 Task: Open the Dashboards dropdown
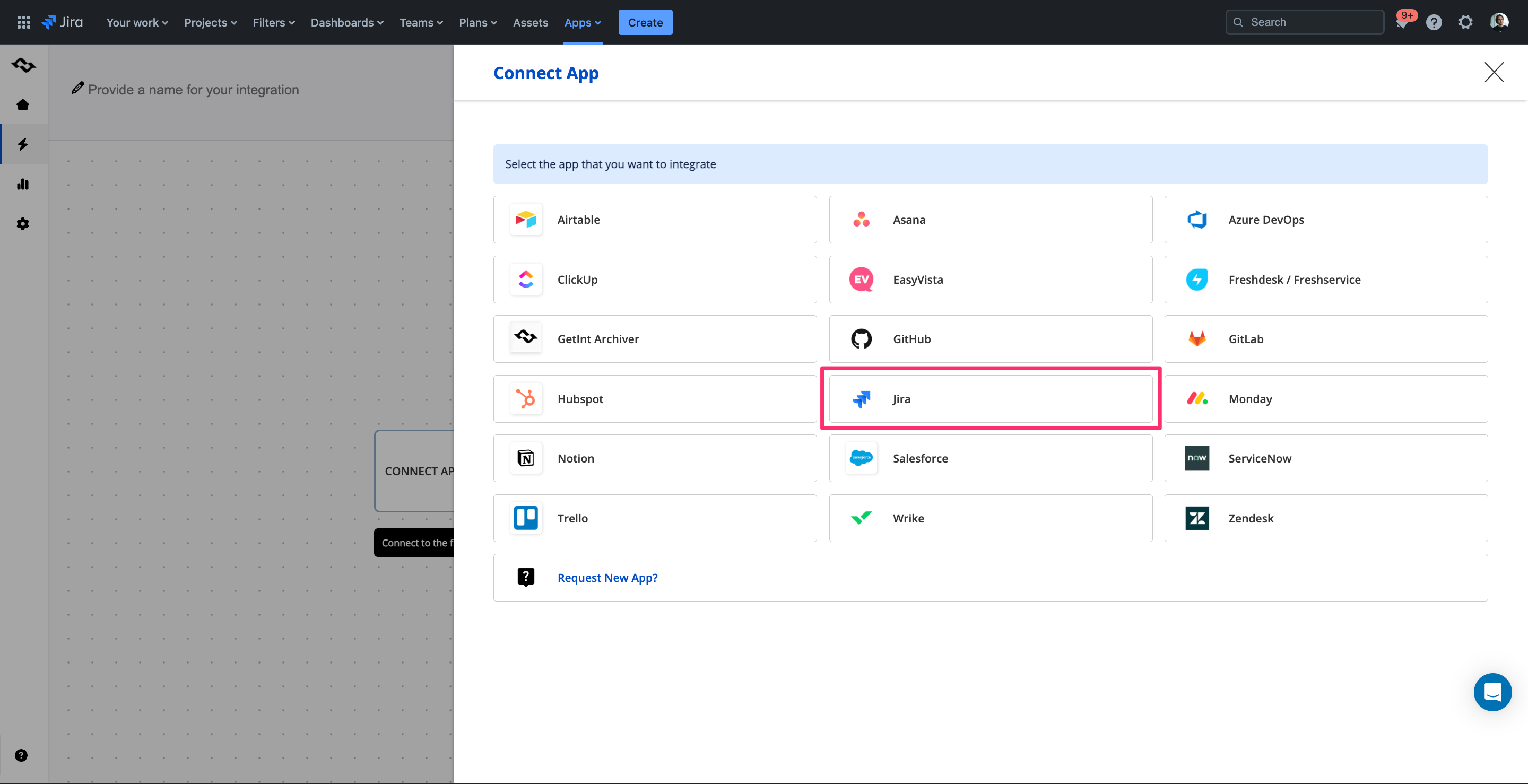point(346,22)
